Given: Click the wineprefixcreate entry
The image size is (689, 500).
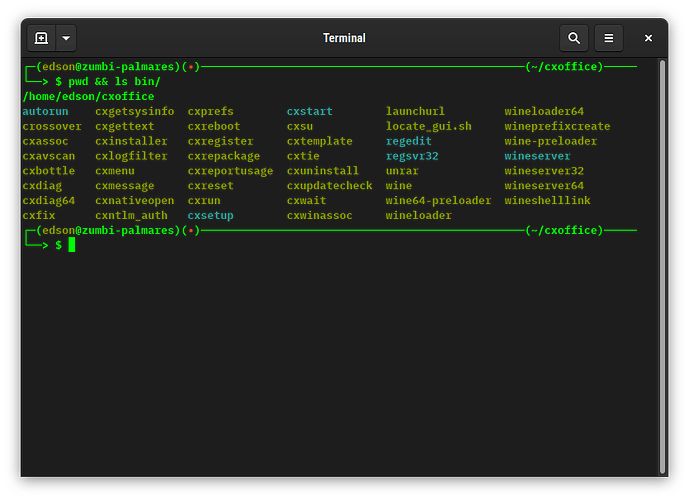Looking at the screenshot, I should click(557, 126).
